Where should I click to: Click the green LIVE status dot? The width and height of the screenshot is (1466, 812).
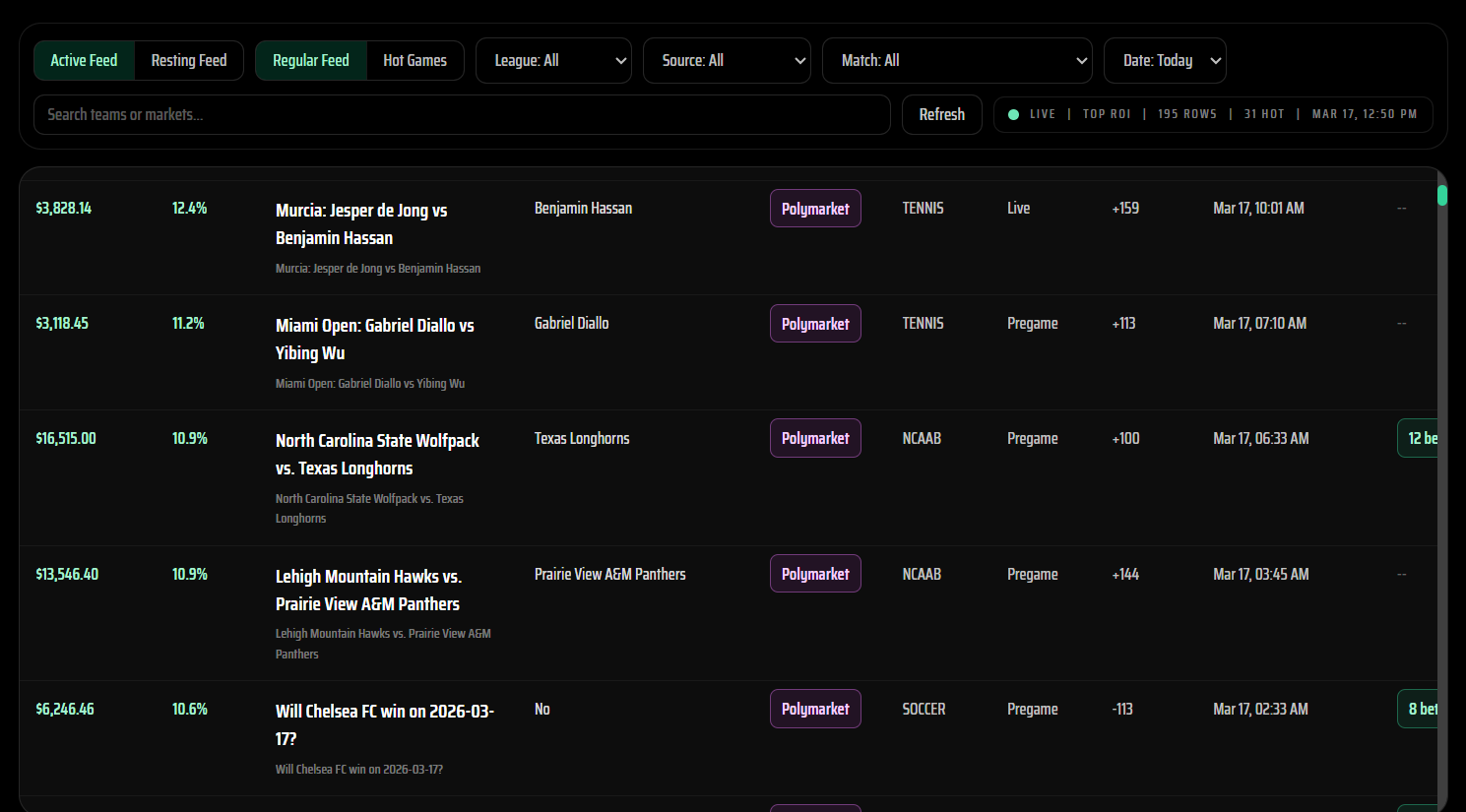pyautogui.click(x=1013, y=115)
